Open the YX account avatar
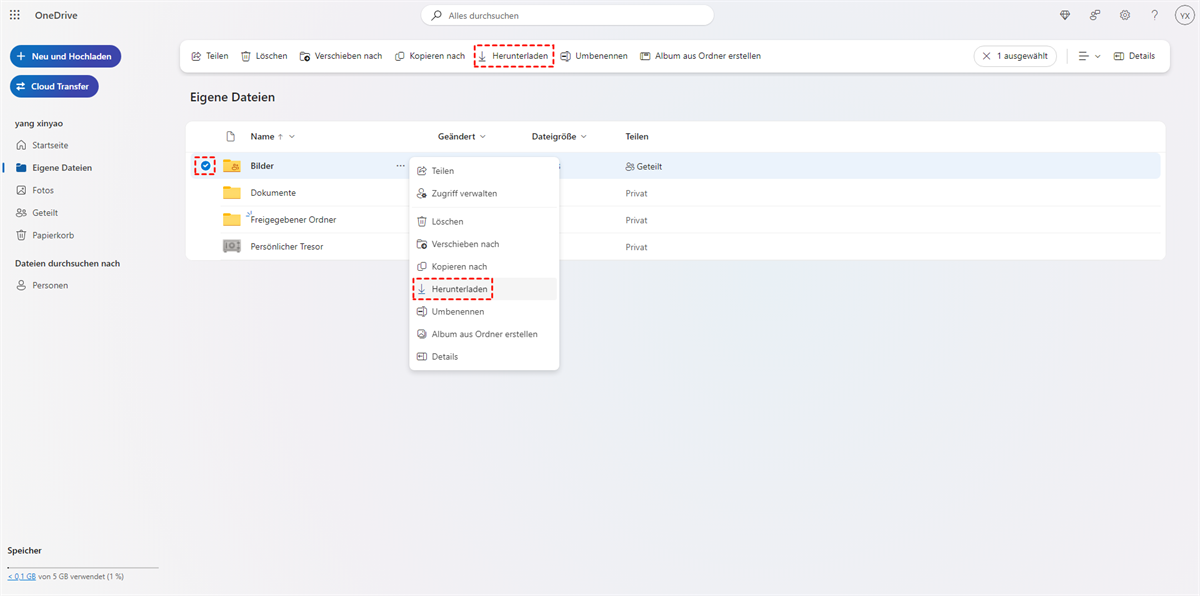The height and width of the screenshot is (596, 1200). (x=1184, y=15)
